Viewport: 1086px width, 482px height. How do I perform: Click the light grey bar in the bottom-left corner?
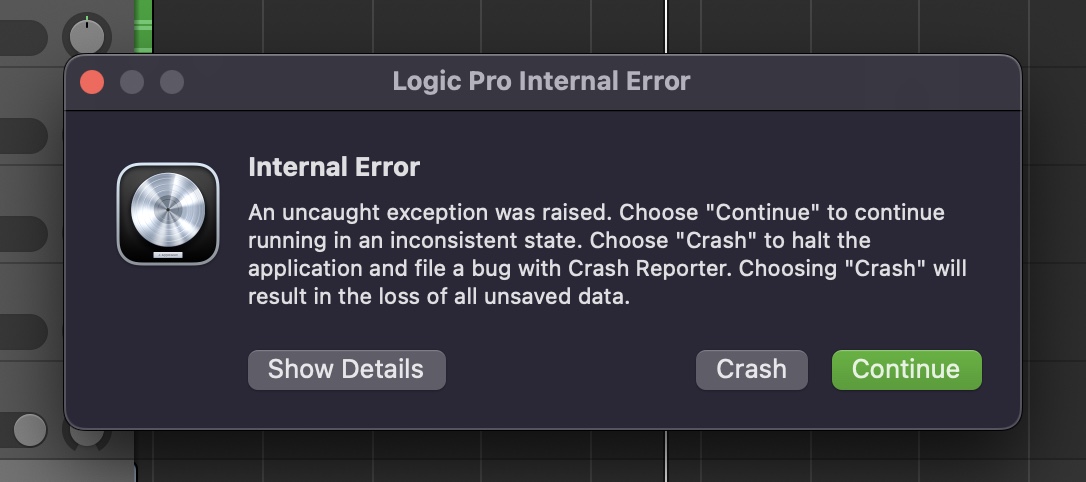pos(67,471)
